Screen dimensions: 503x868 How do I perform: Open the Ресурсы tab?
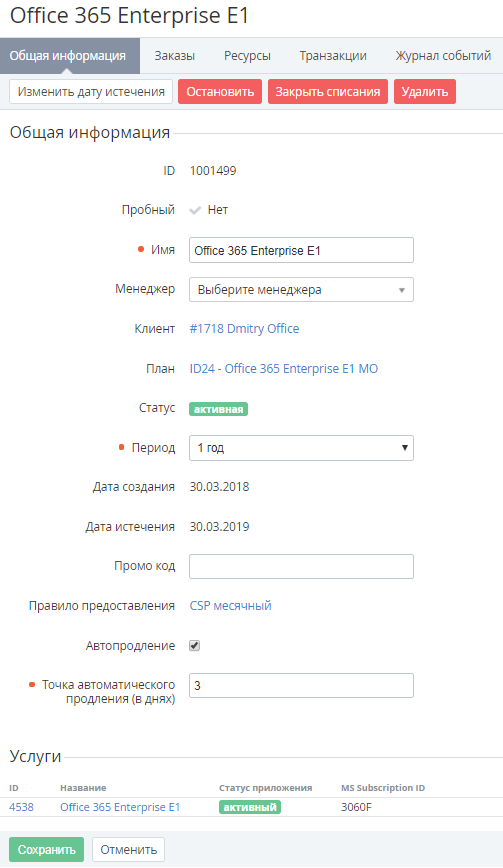[247, 56]
